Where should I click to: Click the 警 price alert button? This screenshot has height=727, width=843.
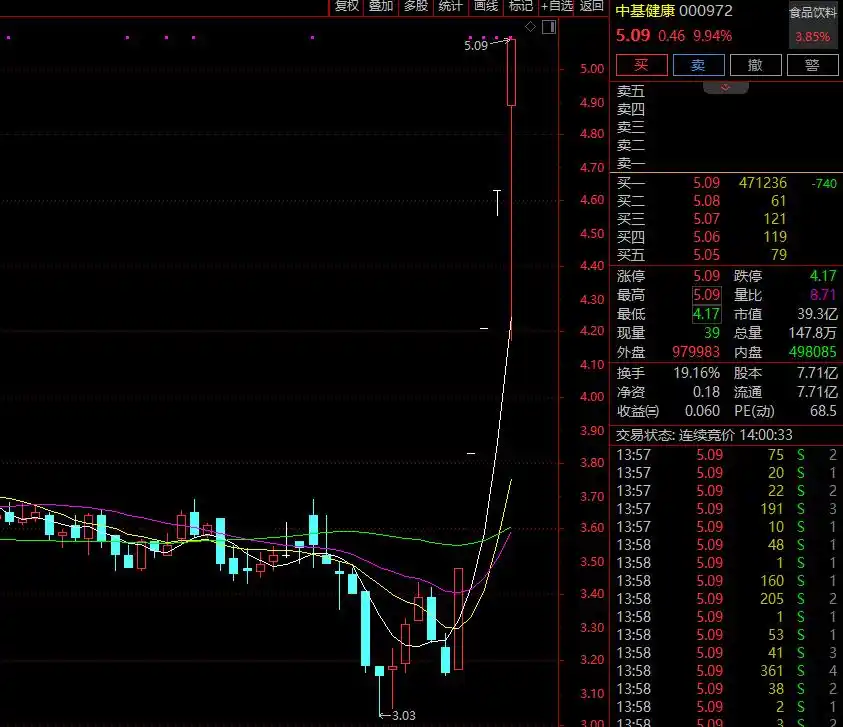pos(812,64)
